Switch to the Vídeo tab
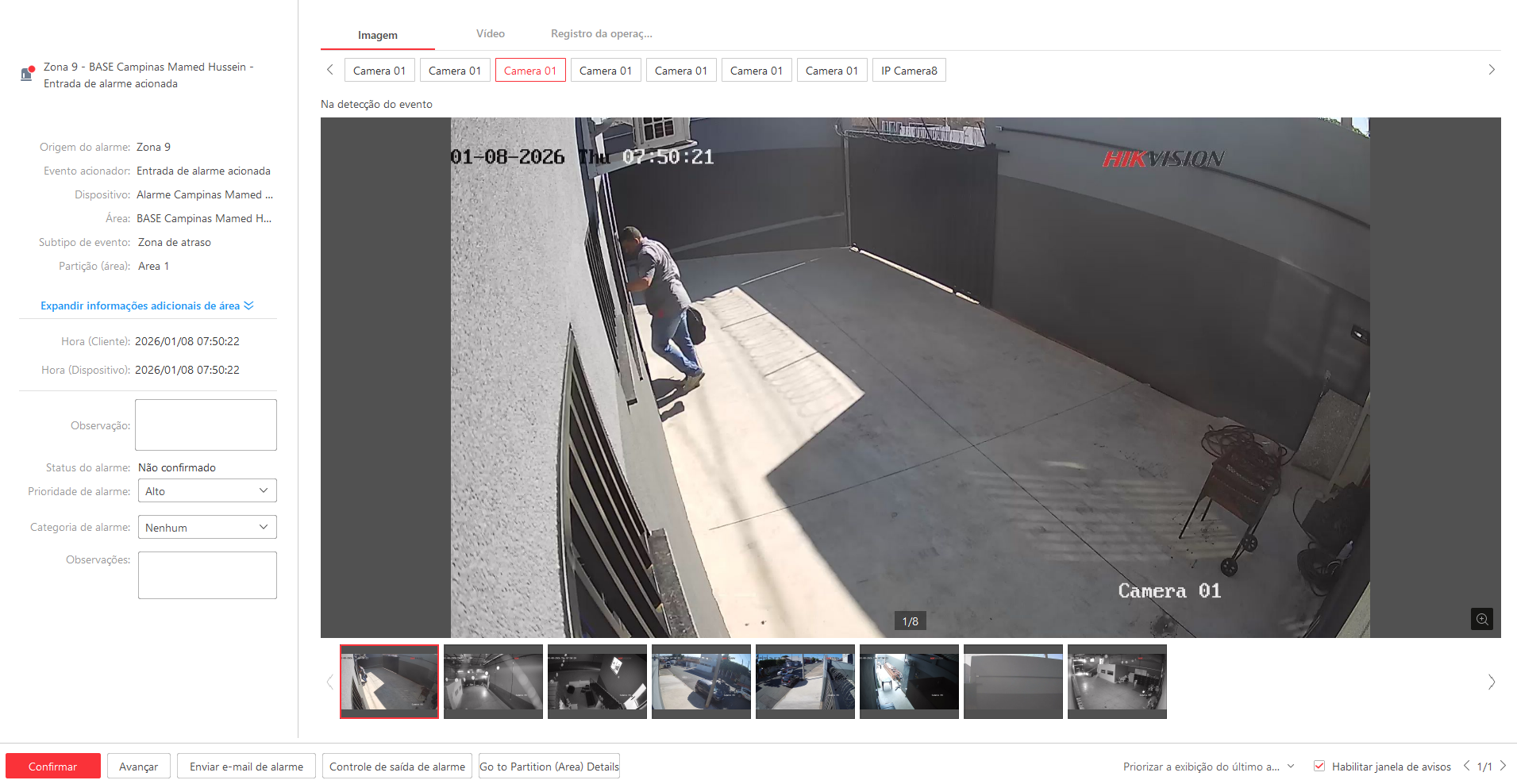1517x784 pixels. 490,33
